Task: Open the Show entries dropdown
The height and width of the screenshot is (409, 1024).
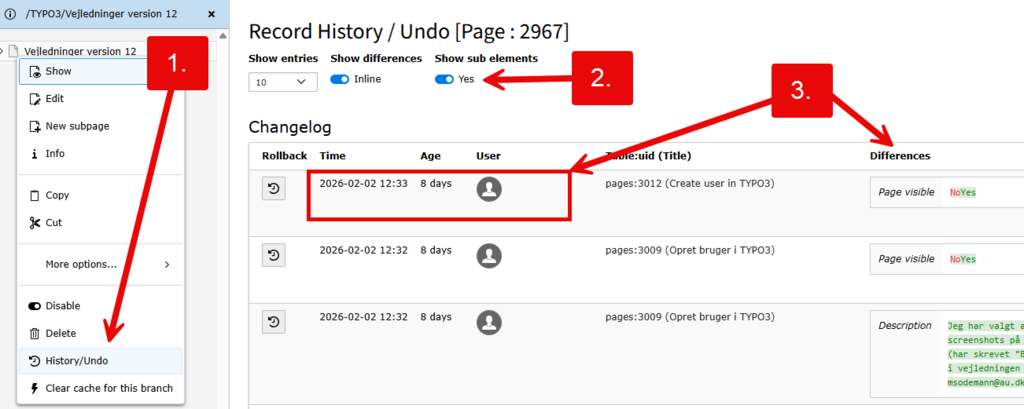Action: 280,82
